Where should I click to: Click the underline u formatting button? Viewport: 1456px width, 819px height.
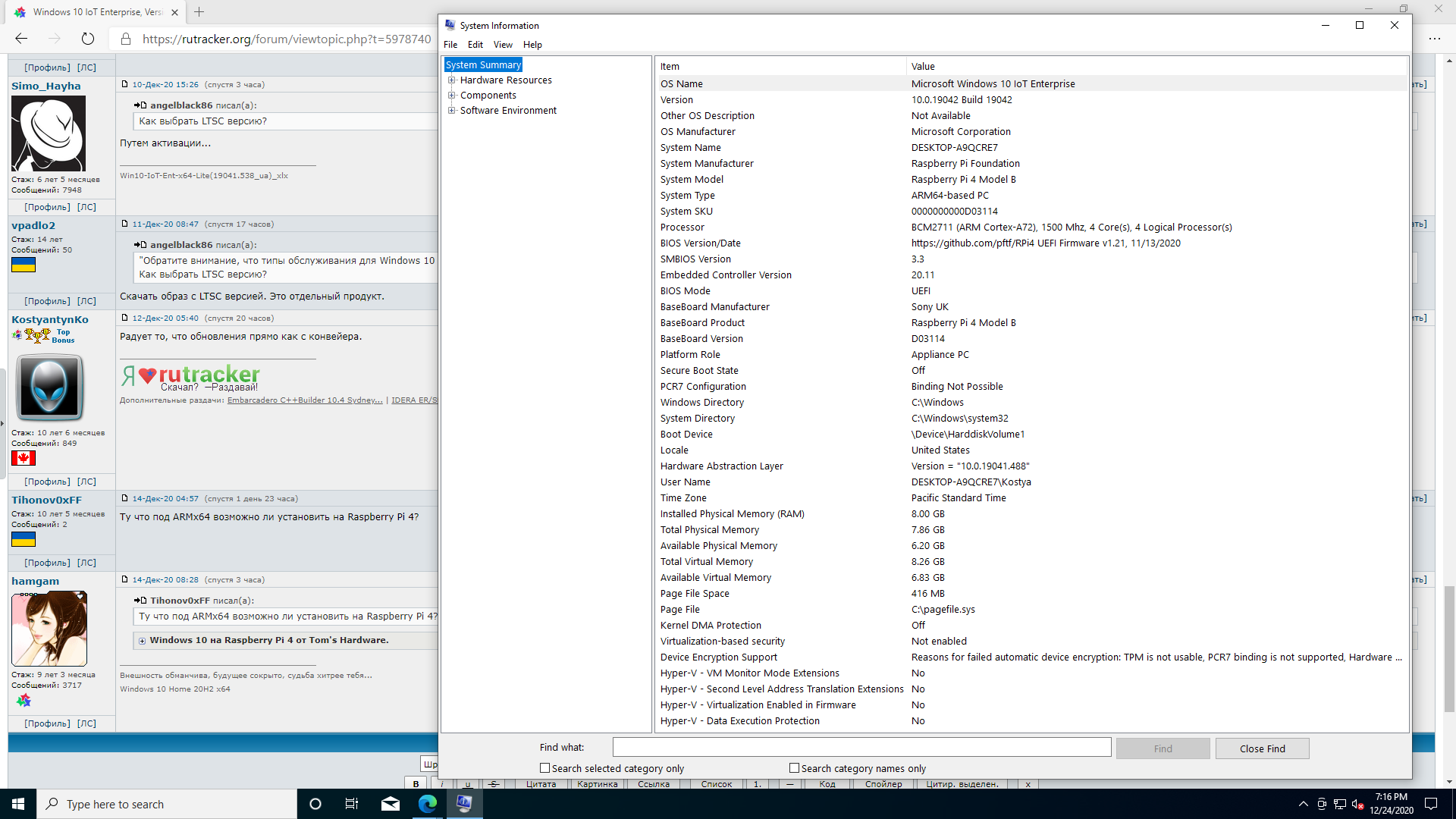point(468,783)
